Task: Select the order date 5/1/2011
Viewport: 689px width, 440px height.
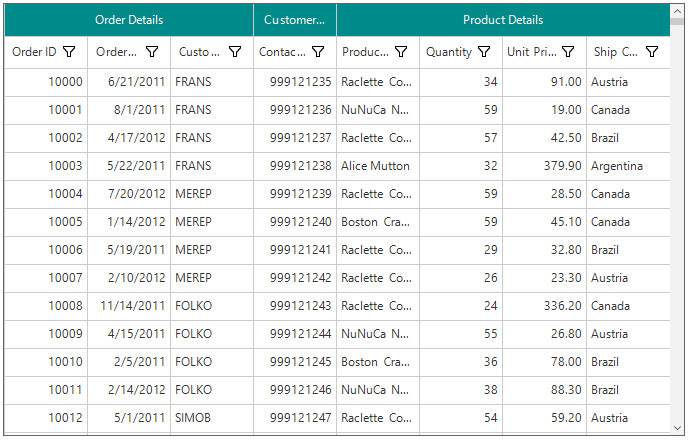Action: pos(129,418)
